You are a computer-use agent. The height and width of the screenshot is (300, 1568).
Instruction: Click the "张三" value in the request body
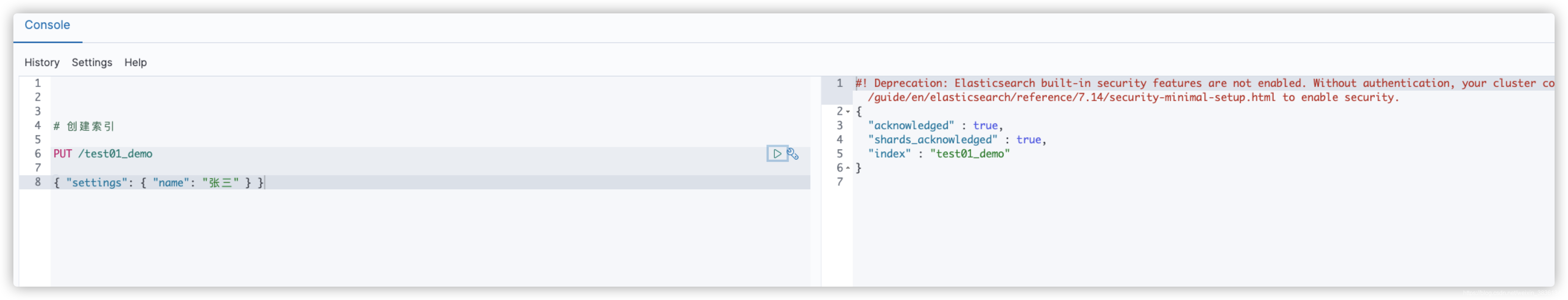click(x=220, y=183)
